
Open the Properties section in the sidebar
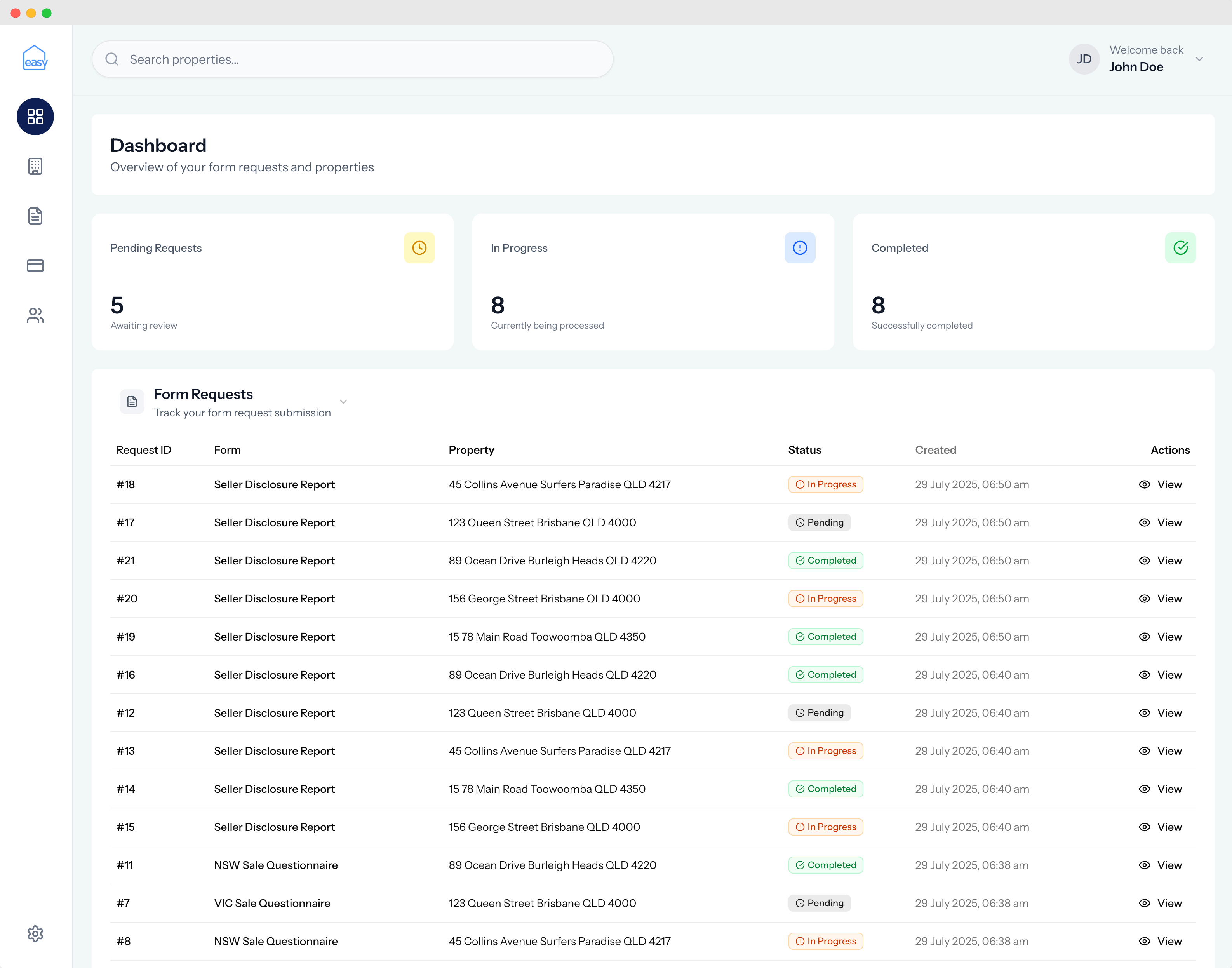click(35, 166)
